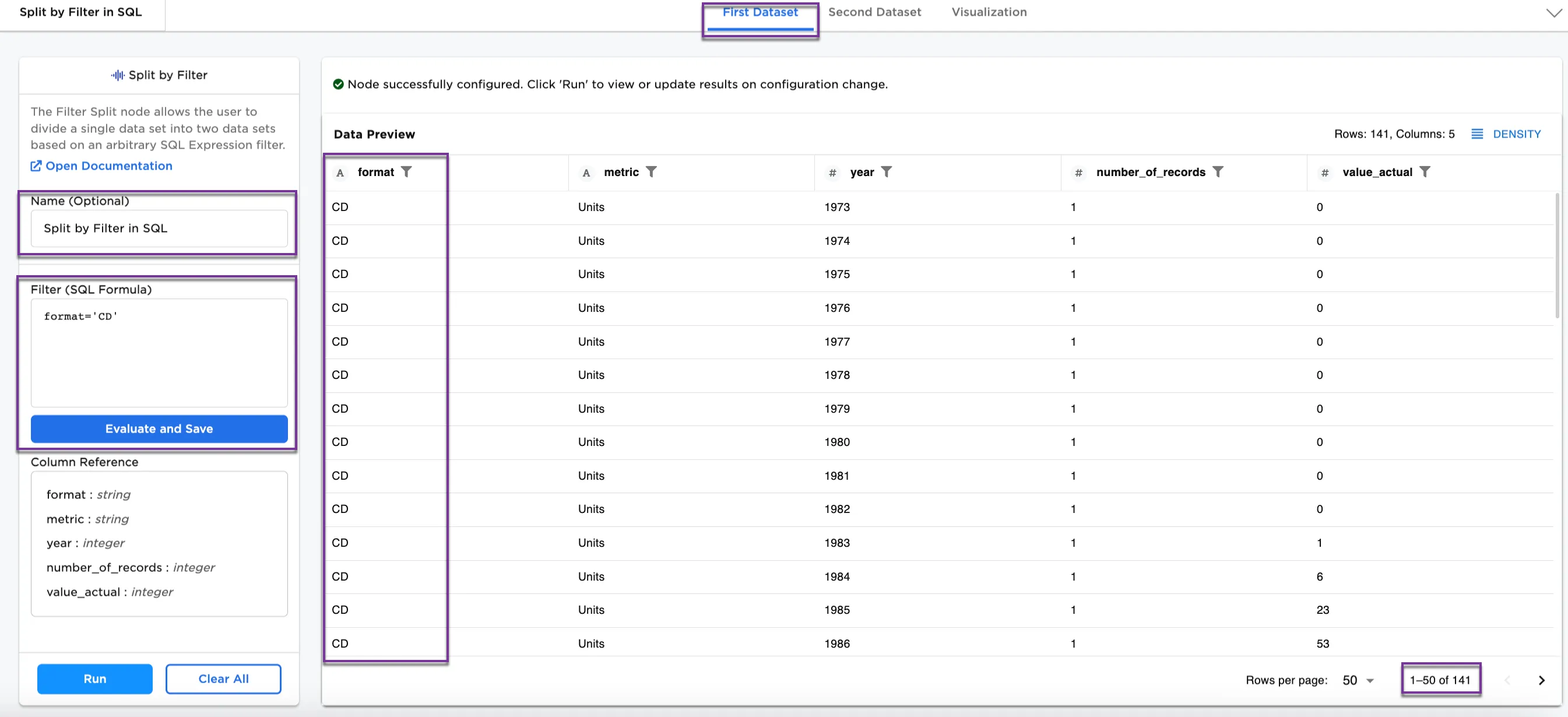Open the filter on the value_actual column
The height and width of the screenshot is (717, 1568).
coord(1425,171)
